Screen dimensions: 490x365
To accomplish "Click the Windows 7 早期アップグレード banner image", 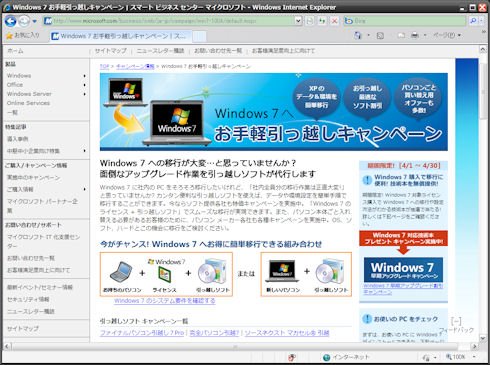I will coord(403,270).
